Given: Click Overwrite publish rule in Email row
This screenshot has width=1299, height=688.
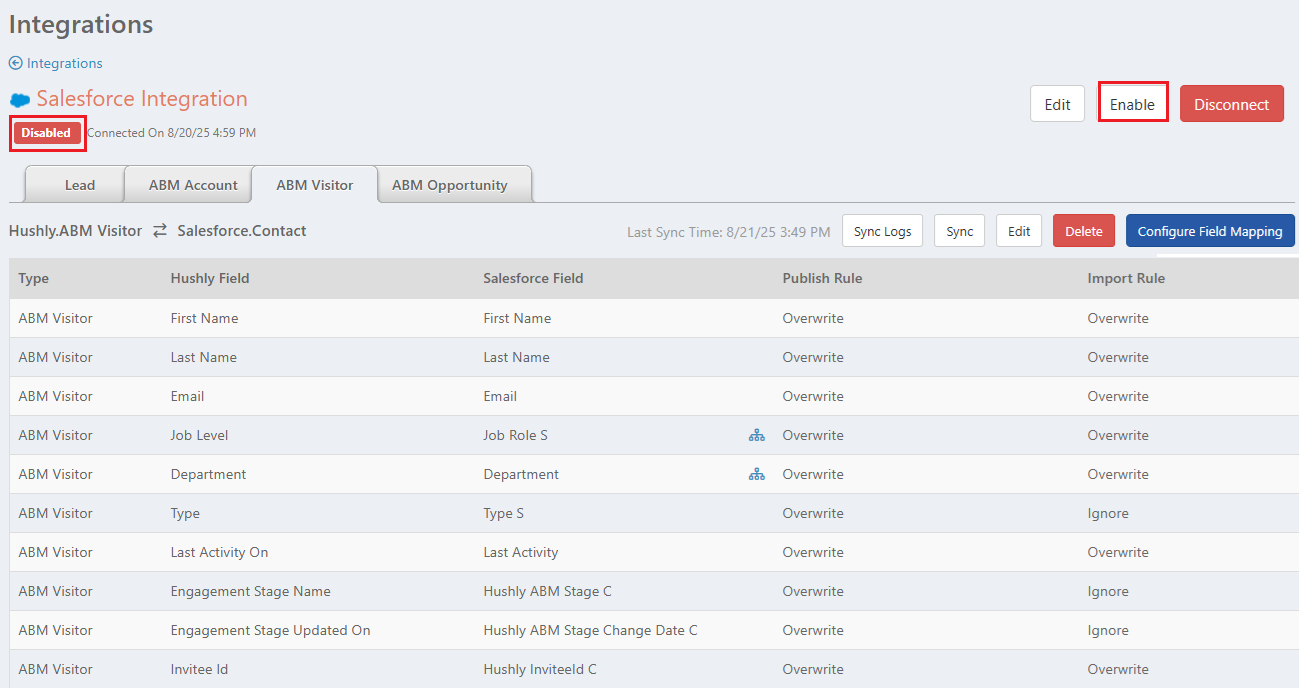Looking at the screenshot, I should tap(813, 396).
